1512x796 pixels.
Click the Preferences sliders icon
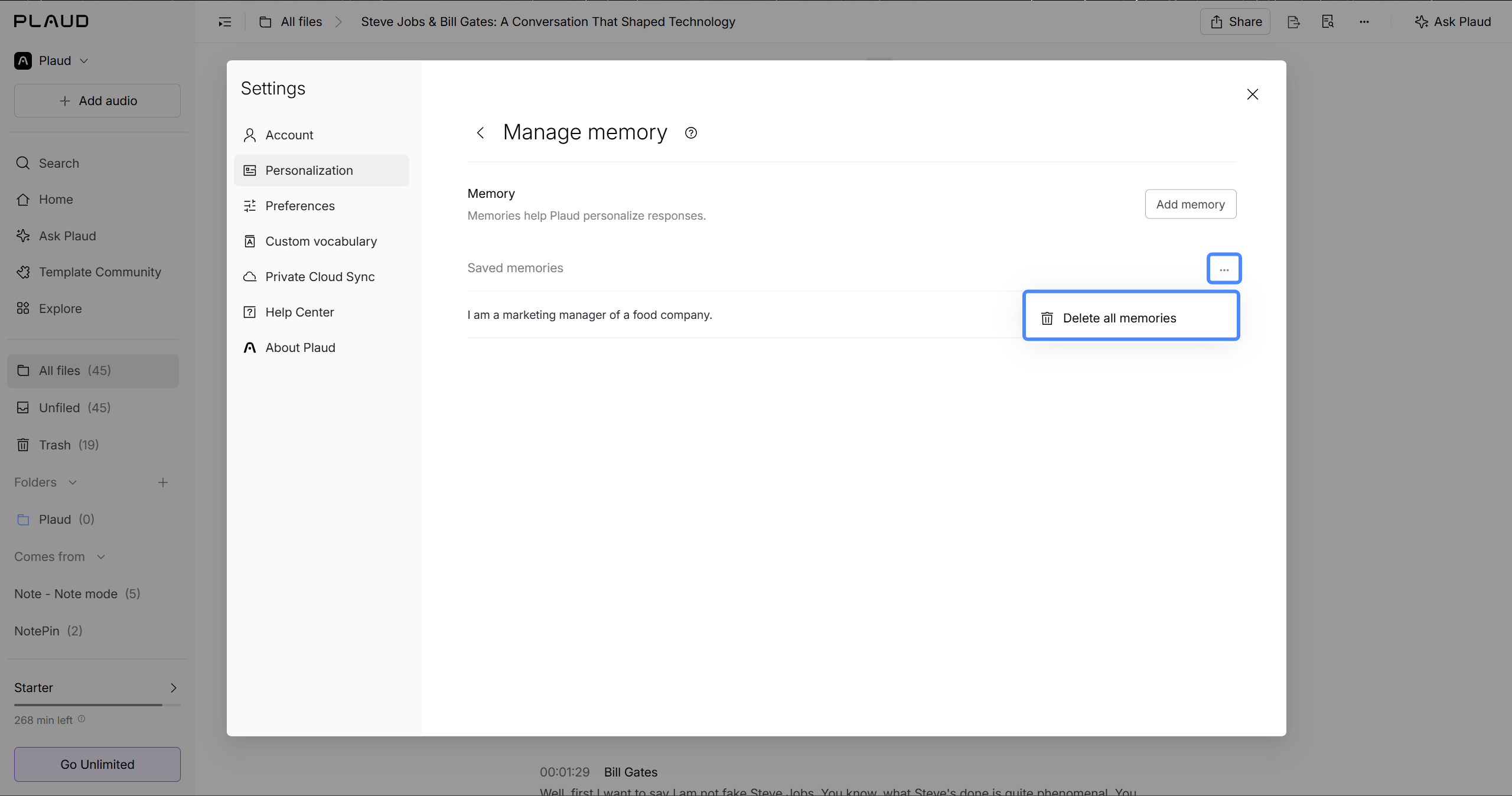250,206
